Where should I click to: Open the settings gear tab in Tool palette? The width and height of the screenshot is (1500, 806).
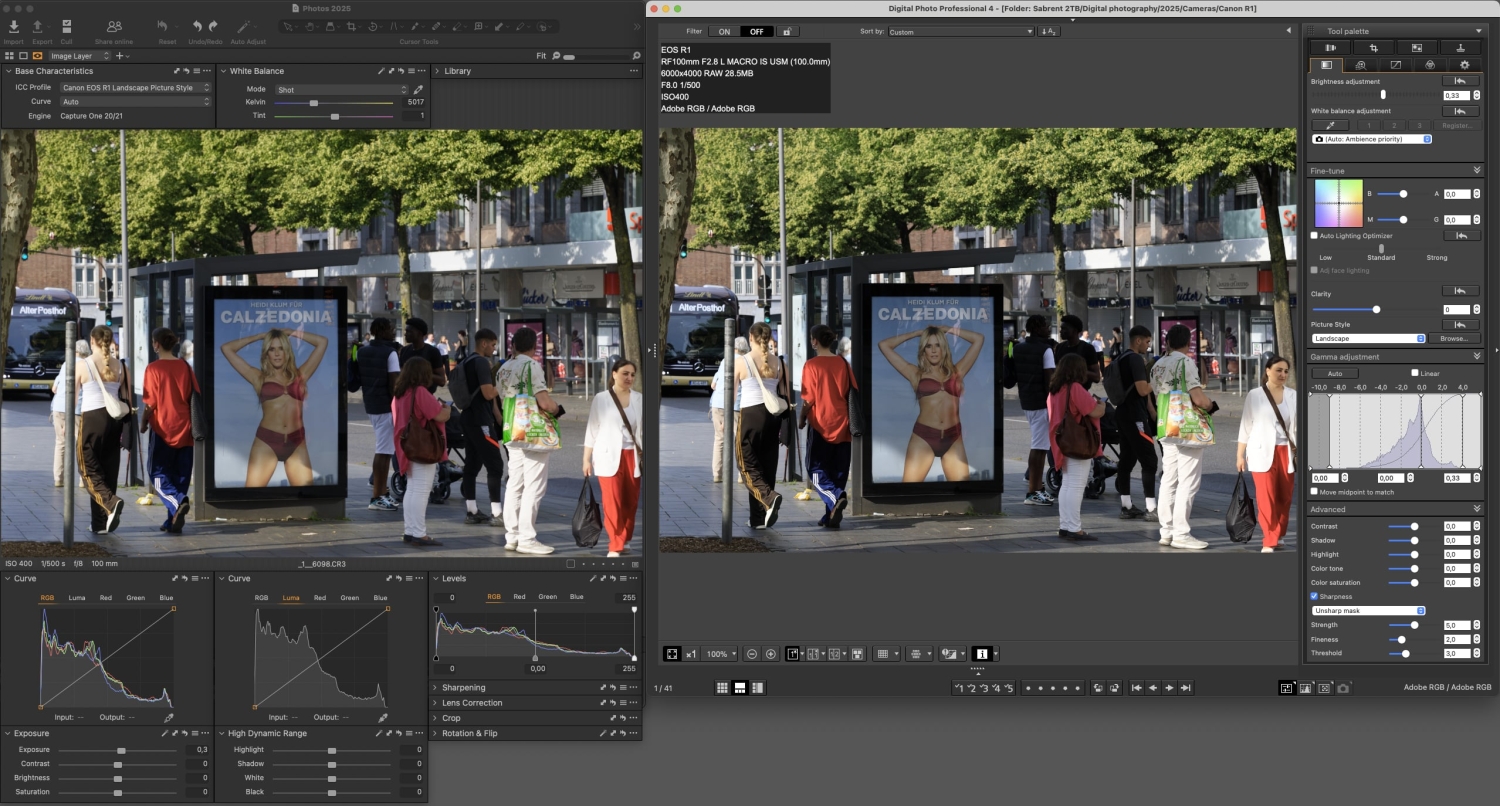point(1464,65)
